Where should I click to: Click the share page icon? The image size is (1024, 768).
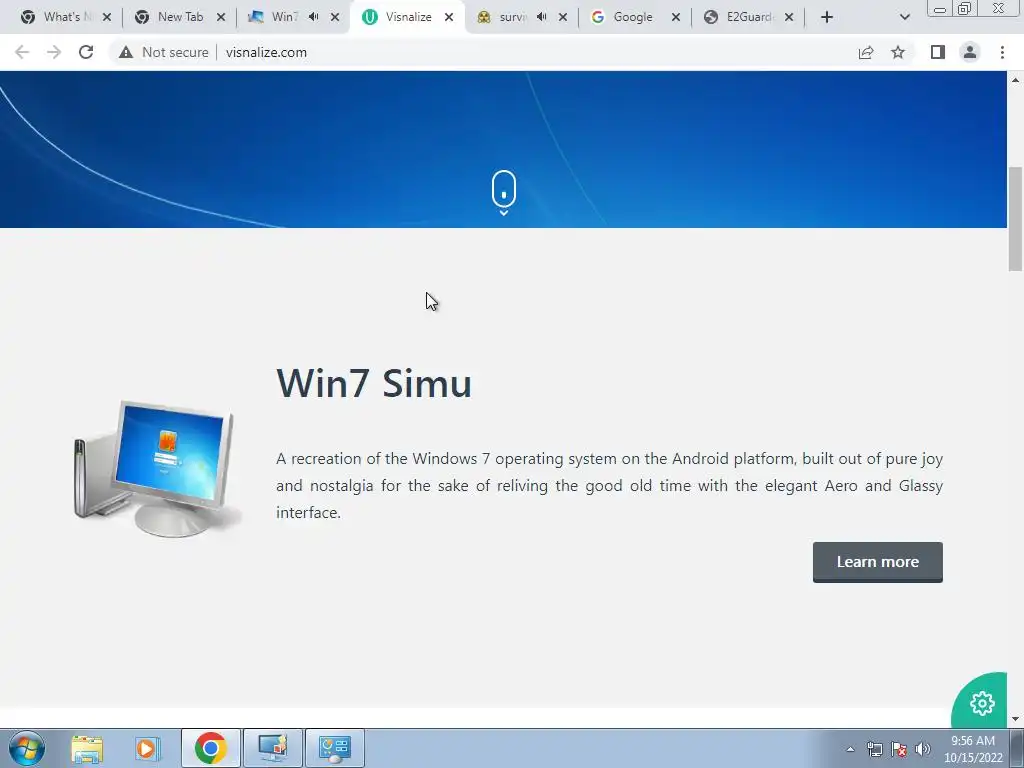point(866,52)
